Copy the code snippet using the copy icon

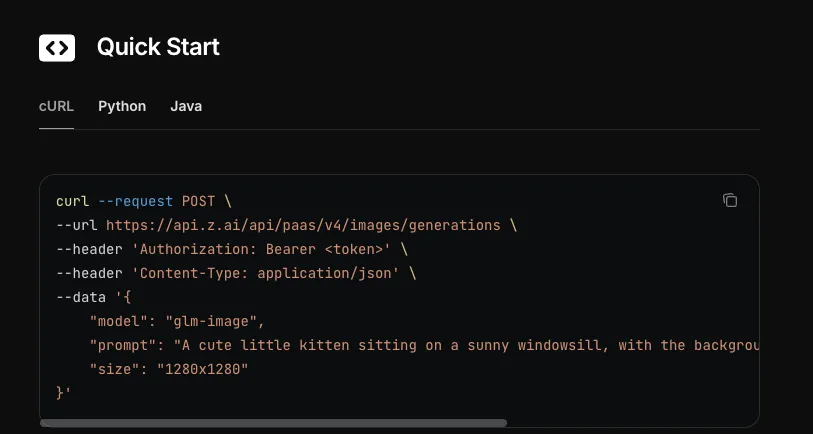(730, 200)
